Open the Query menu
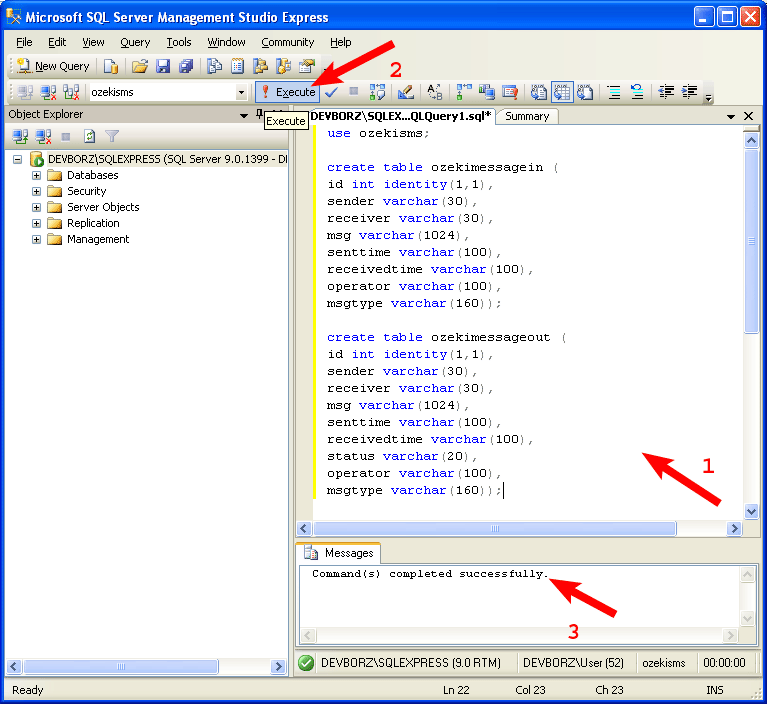Viewport: 767px width, 704px height. [x=135, y=42]
